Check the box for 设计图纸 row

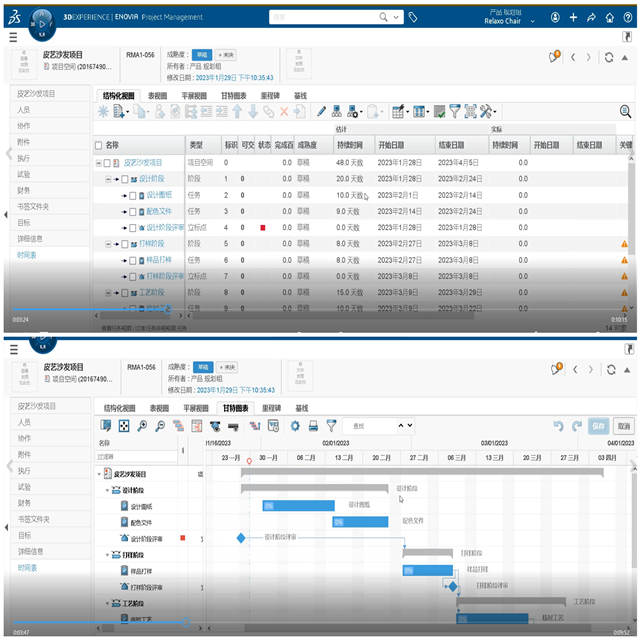point(132,196)
